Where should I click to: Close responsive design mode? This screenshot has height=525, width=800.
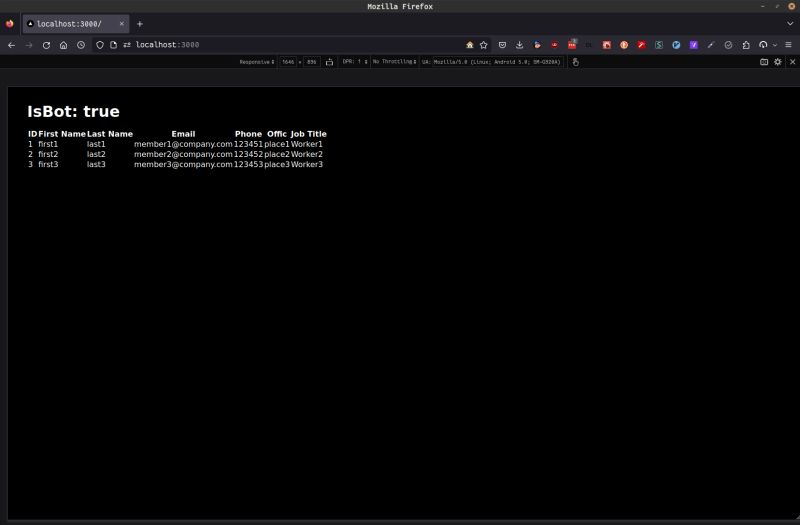[792, 62]
